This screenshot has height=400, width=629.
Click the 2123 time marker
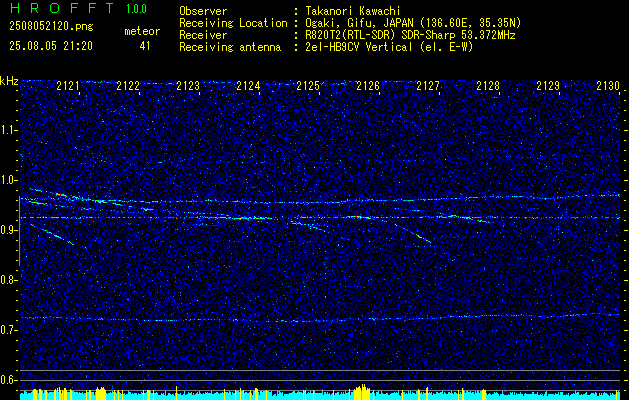click(188, 86)
